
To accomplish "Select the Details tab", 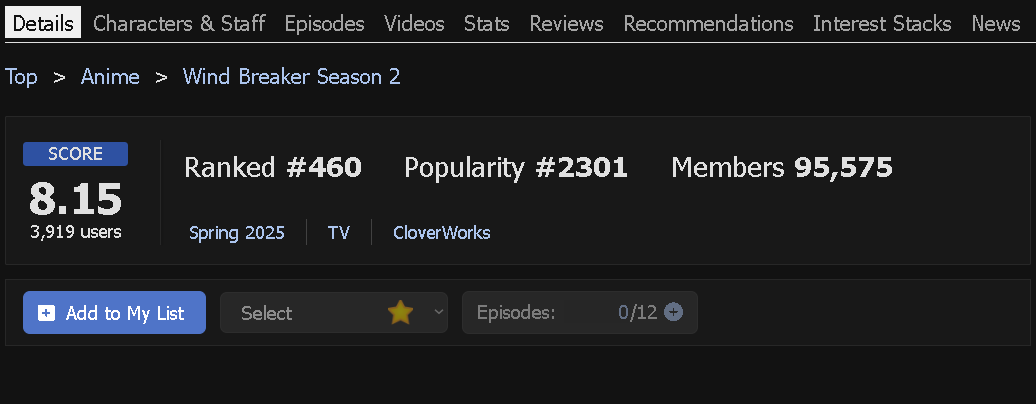I will [43, 24].
